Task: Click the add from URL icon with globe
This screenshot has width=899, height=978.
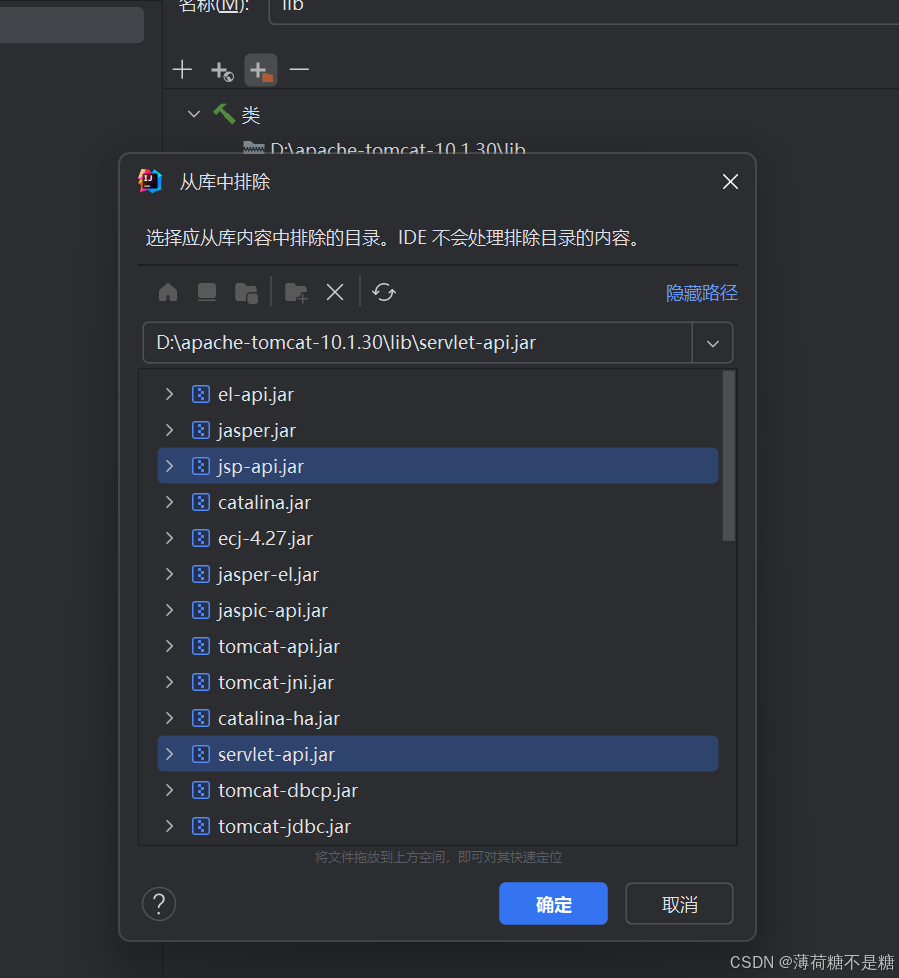Action: tap(221, 70)
